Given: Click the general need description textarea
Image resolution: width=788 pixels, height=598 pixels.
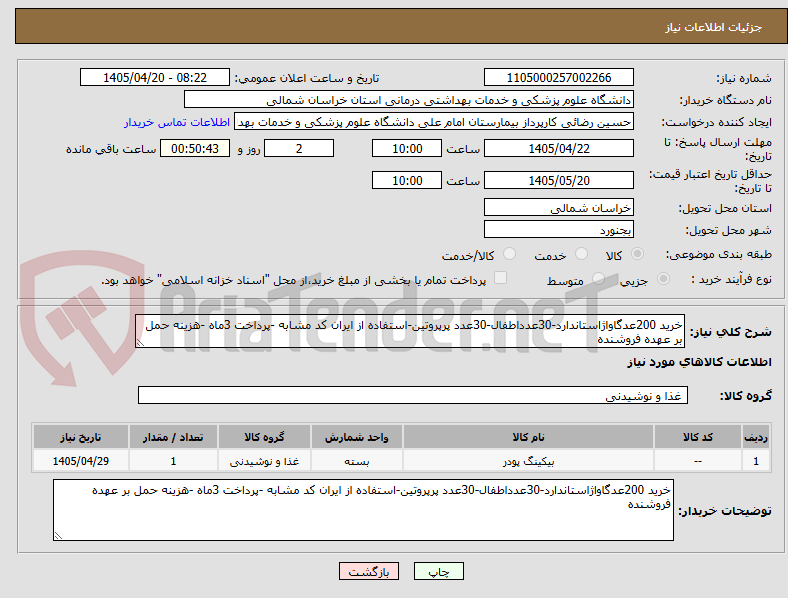Looking at the screenshot, I should coord(410,332).
